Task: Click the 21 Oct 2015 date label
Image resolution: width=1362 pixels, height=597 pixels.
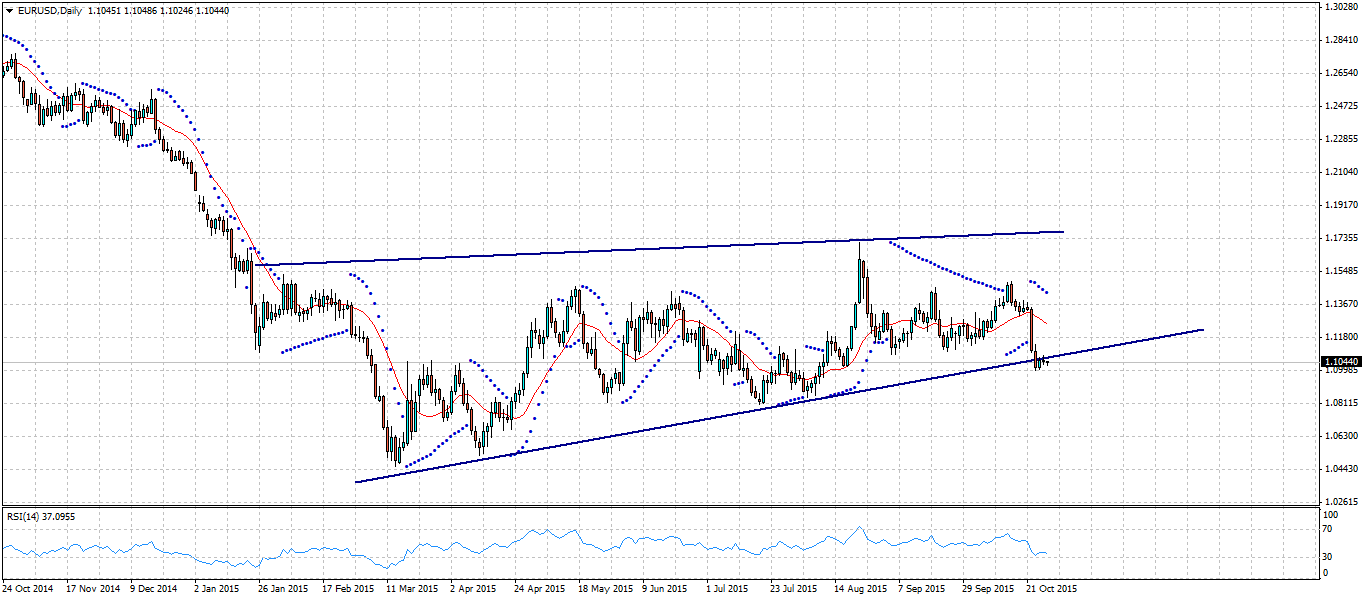Action: tap(1052, 588)
